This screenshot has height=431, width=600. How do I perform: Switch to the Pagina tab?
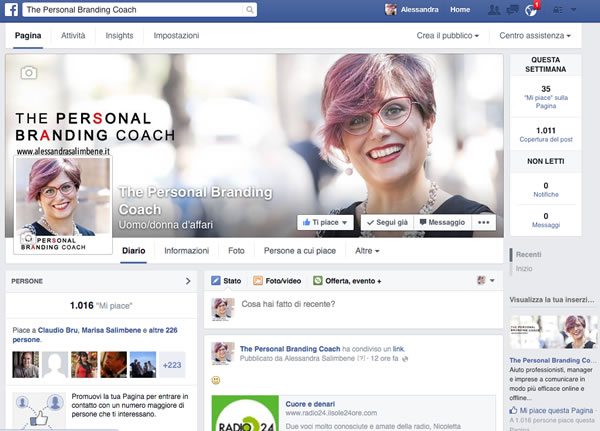pos(28,36)
